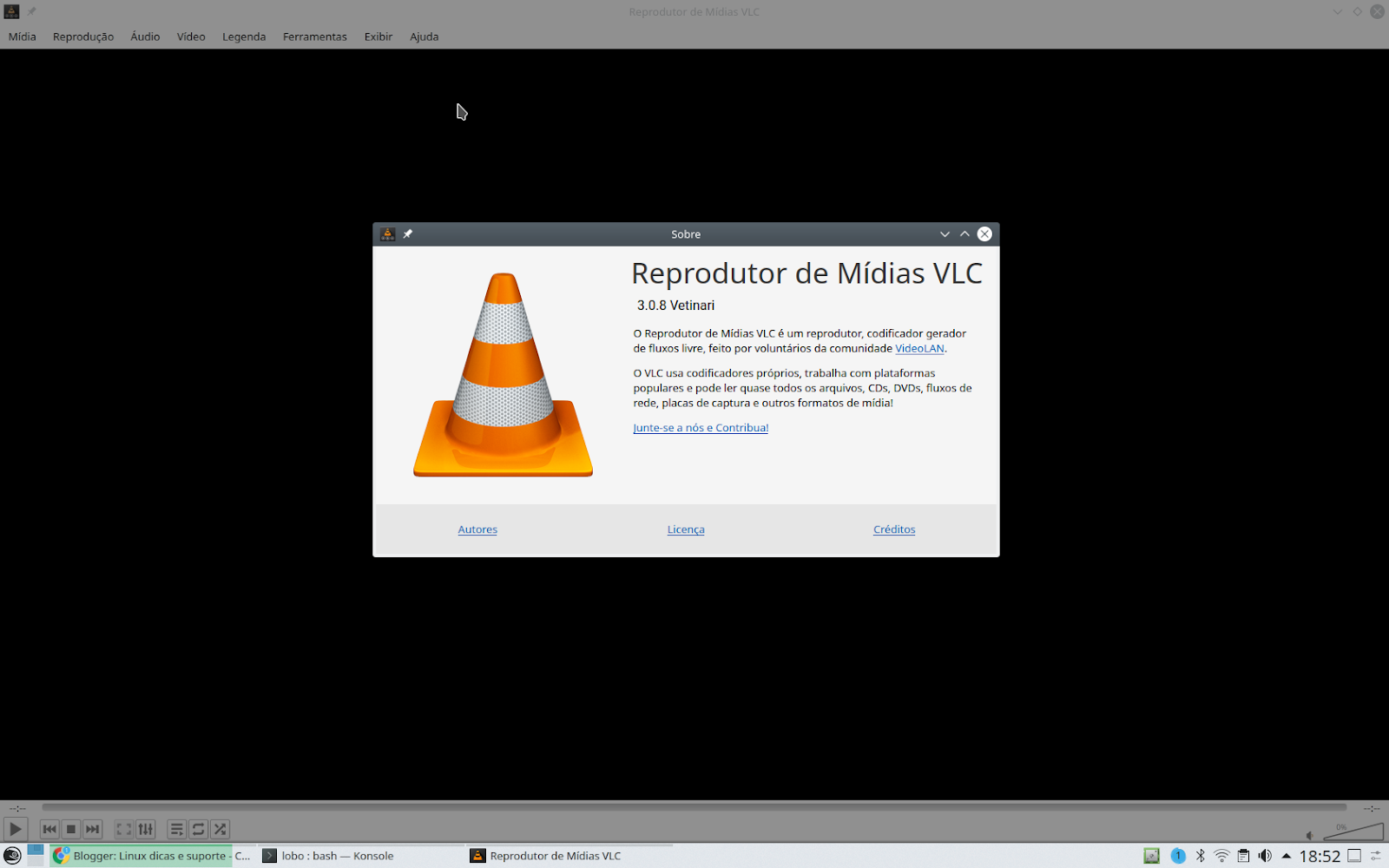
Task: Open the Créditos page
Action: [x=894, y=529]
